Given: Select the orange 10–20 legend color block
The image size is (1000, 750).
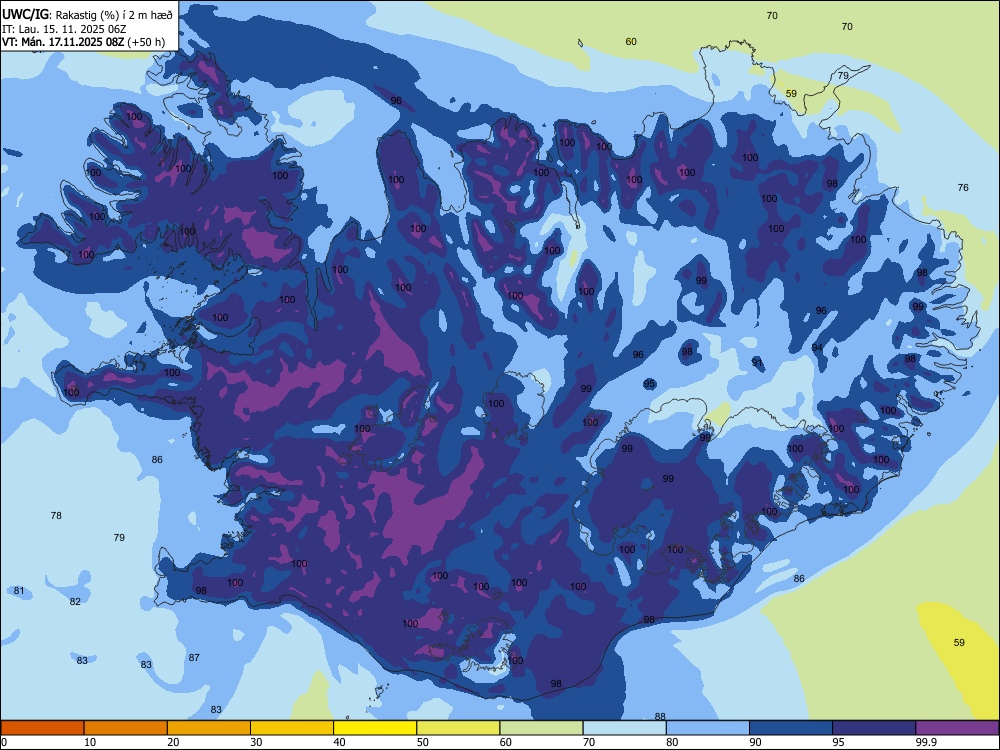Looking at the screenshot, I should 126,728.
